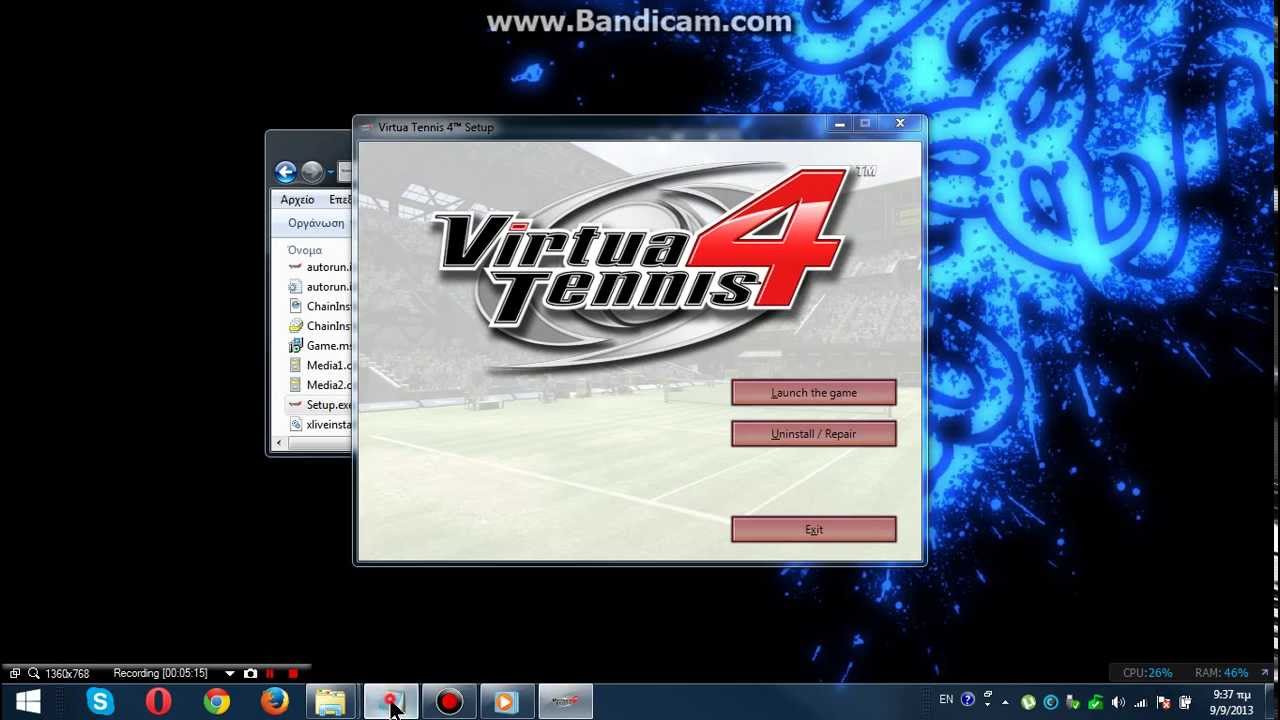Select the Media2 cabinet file
1280x720 pixels.
pyautogui.click(x=319, y=385)
